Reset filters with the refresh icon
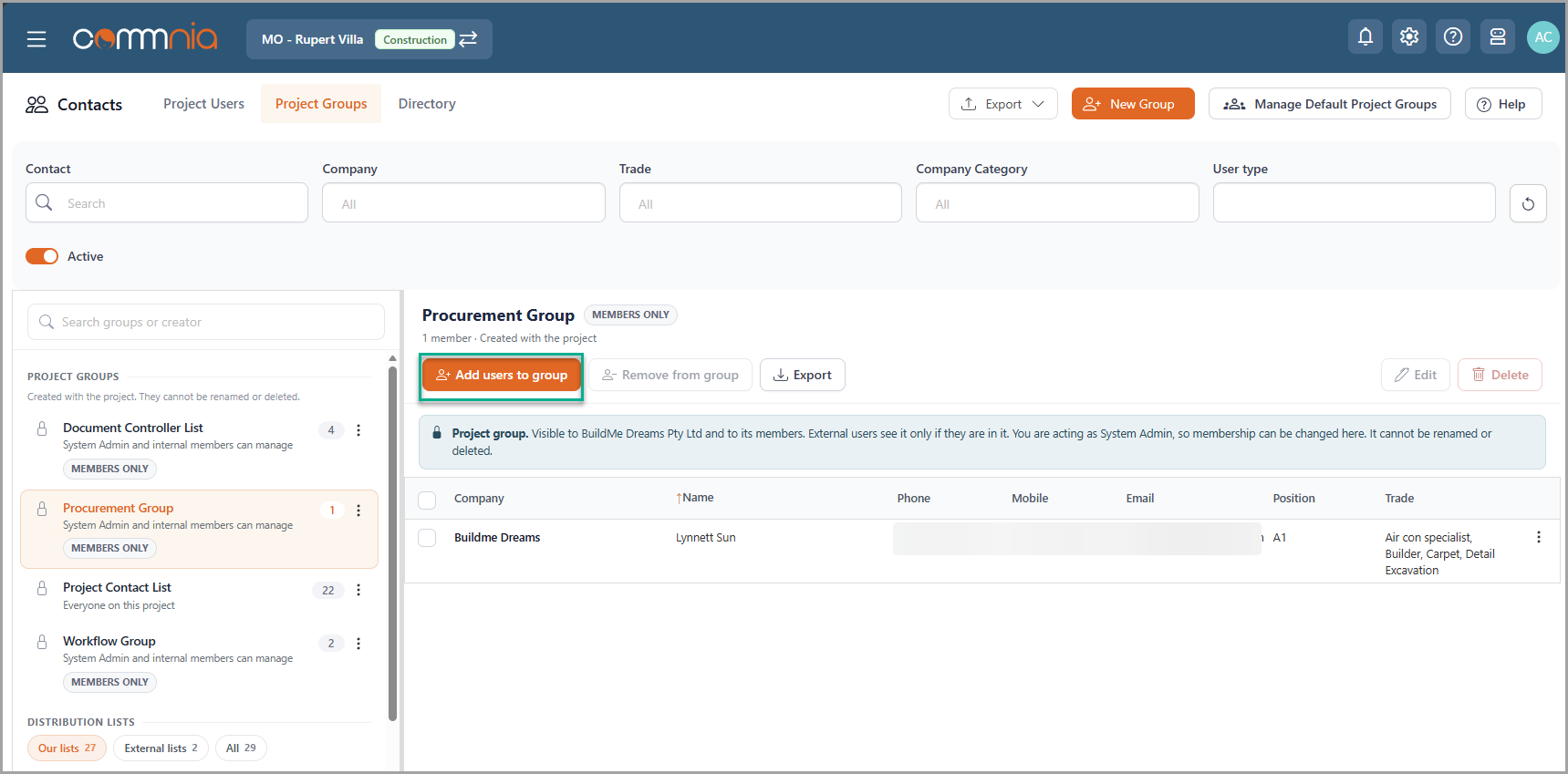 pyautogui.click(x=1528, y=203)
